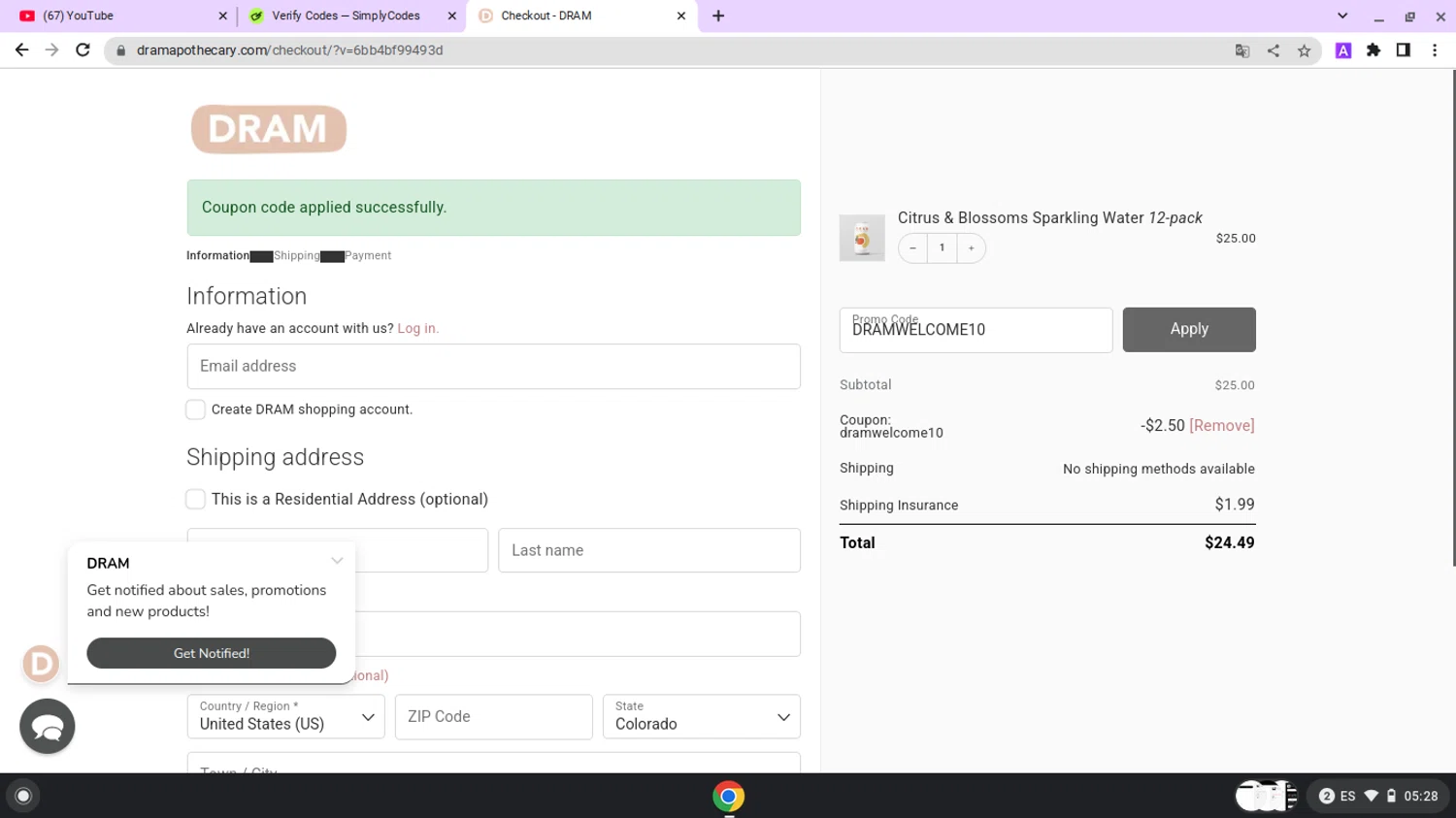Click the Information step in breadcrumb
This screenshot has height=818, width=1456.
217,255
